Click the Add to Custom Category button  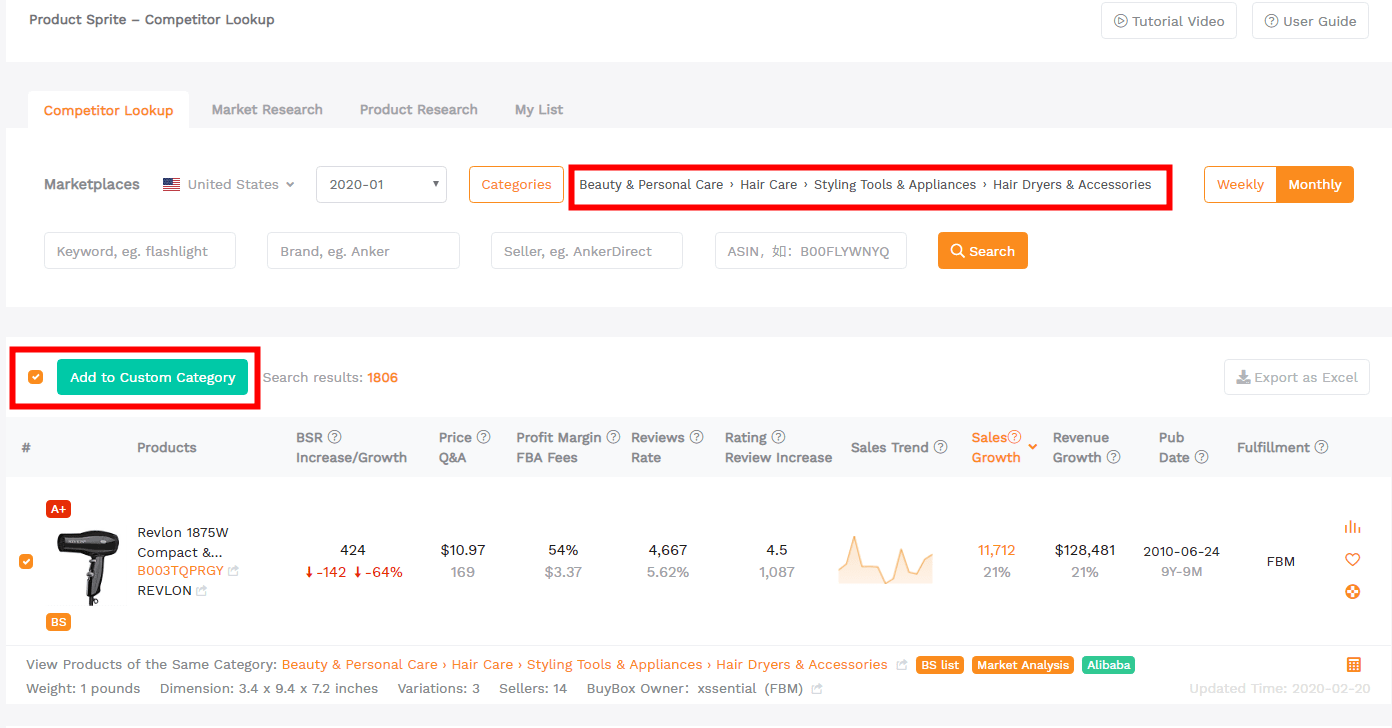(x=152, y=377)
